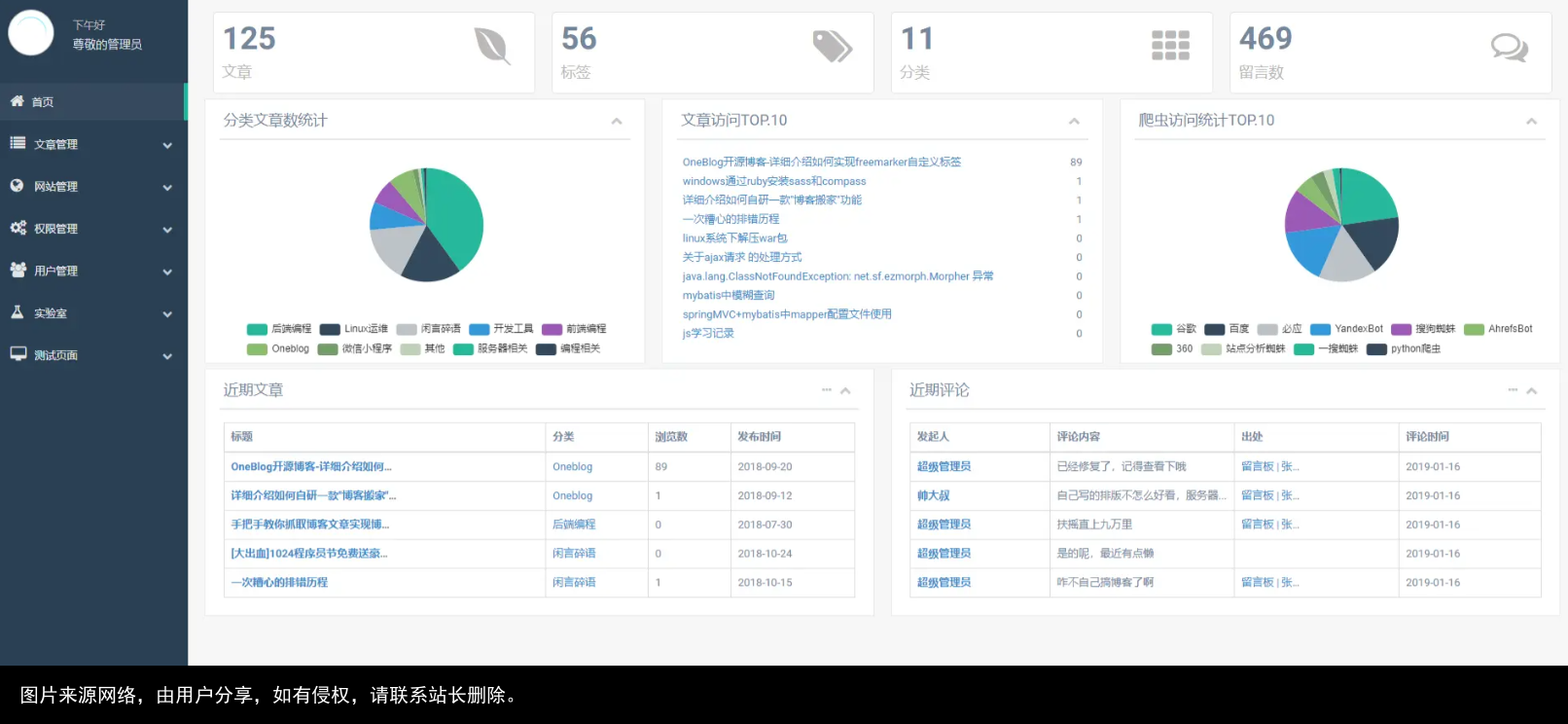Screen dimensions: 1568x724
Task: Open 关于ajax请求 的处理方式 link
Action: 742,257
